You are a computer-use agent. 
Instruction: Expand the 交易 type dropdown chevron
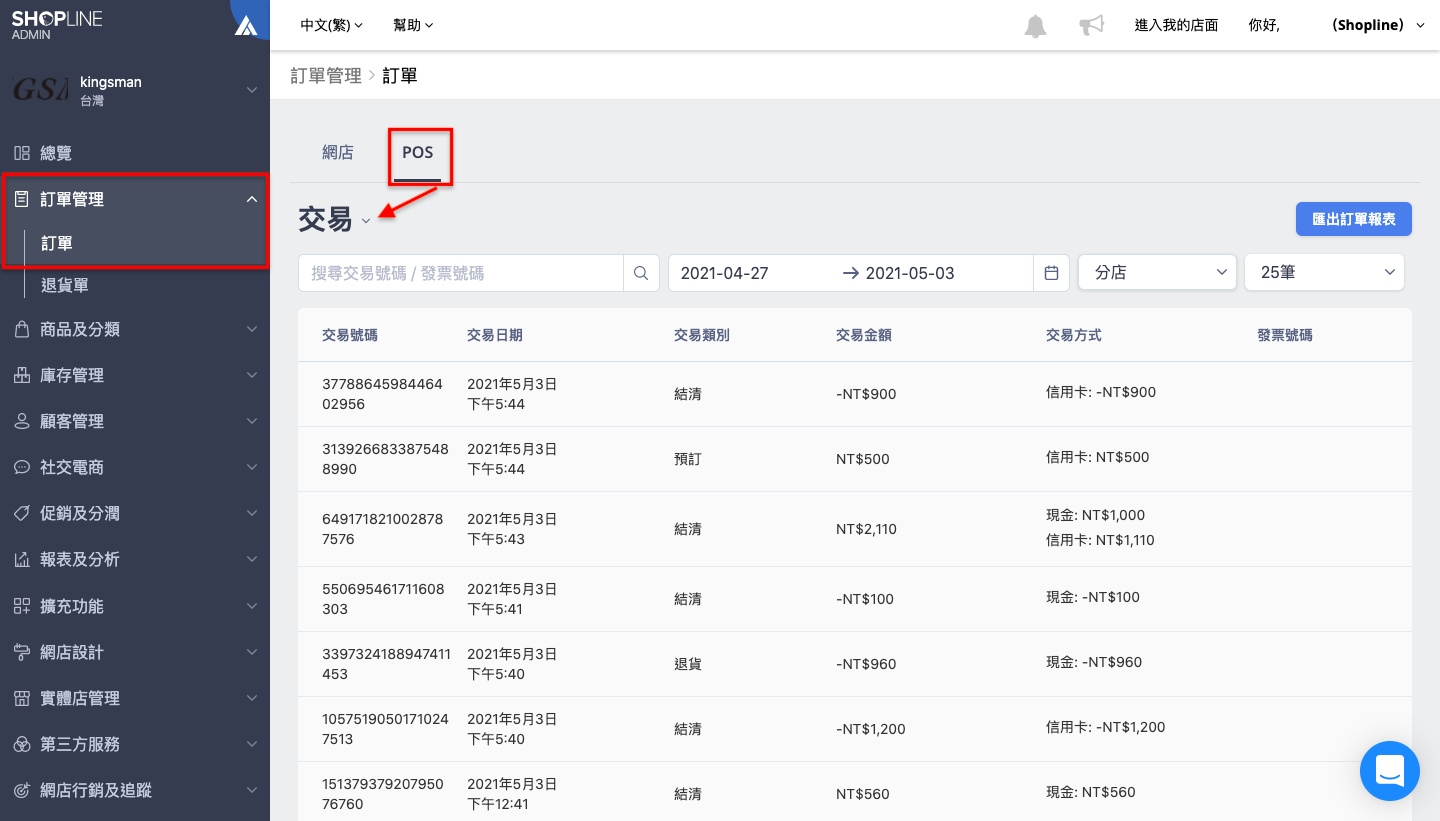366,221
